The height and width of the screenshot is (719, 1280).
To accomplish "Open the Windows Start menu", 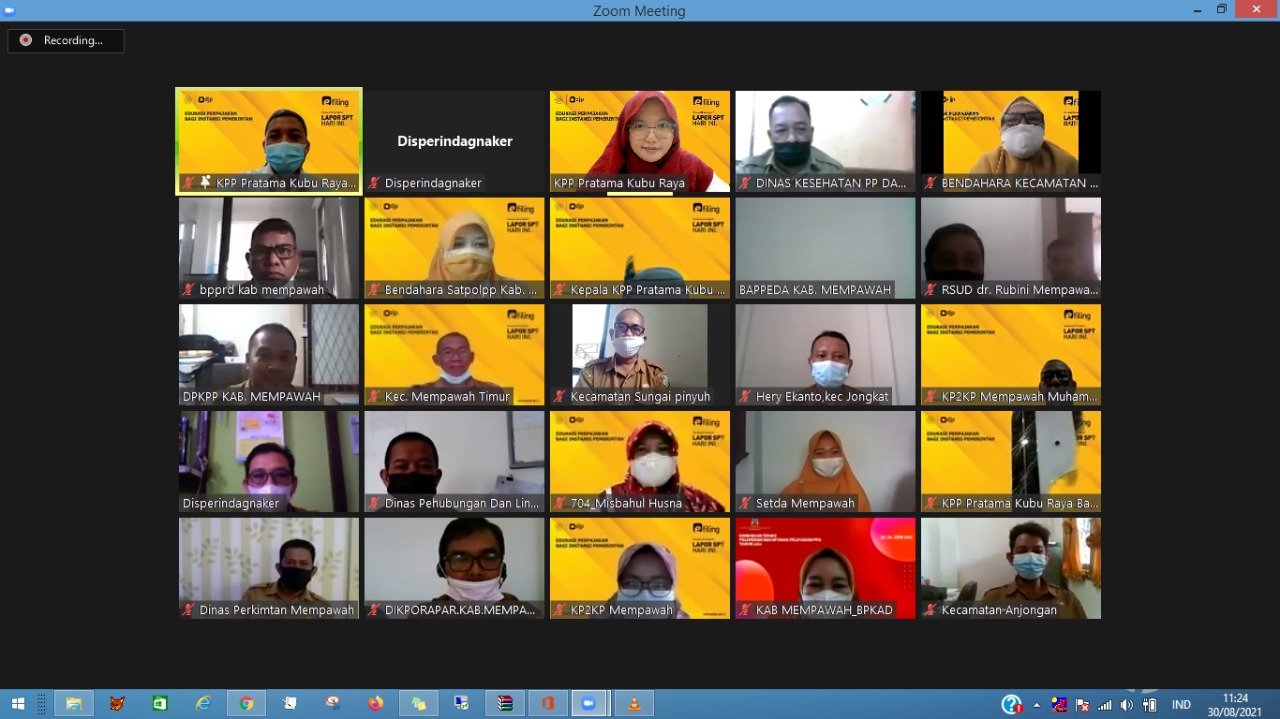I will [17, 704].
